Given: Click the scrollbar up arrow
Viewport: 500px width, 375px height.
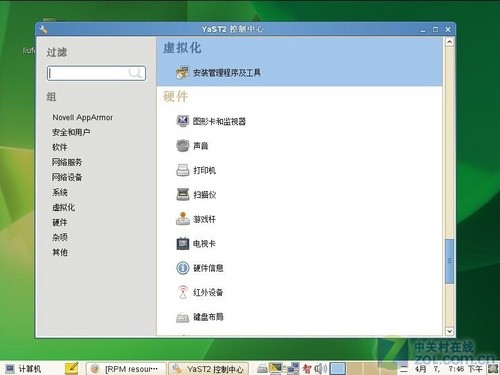Looking at the screenshot, I should (x=449, y=42).
